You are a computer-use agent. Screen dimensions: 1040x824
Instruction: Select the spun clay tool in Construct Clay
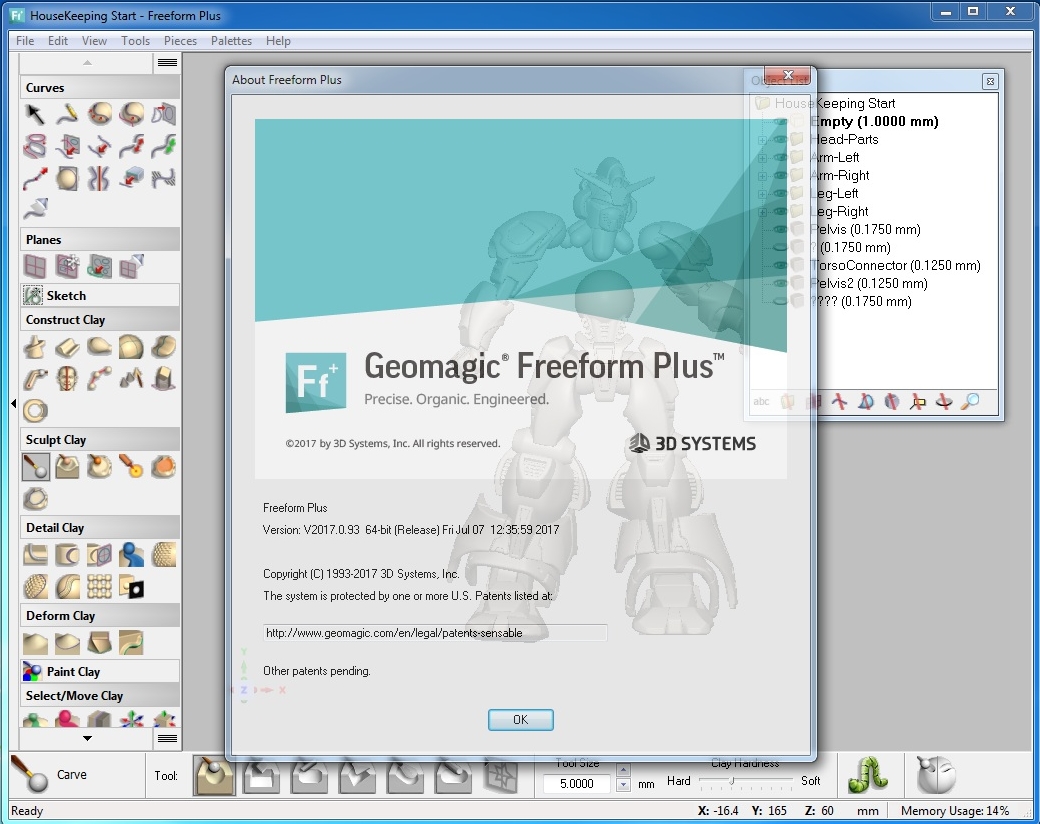34,347
